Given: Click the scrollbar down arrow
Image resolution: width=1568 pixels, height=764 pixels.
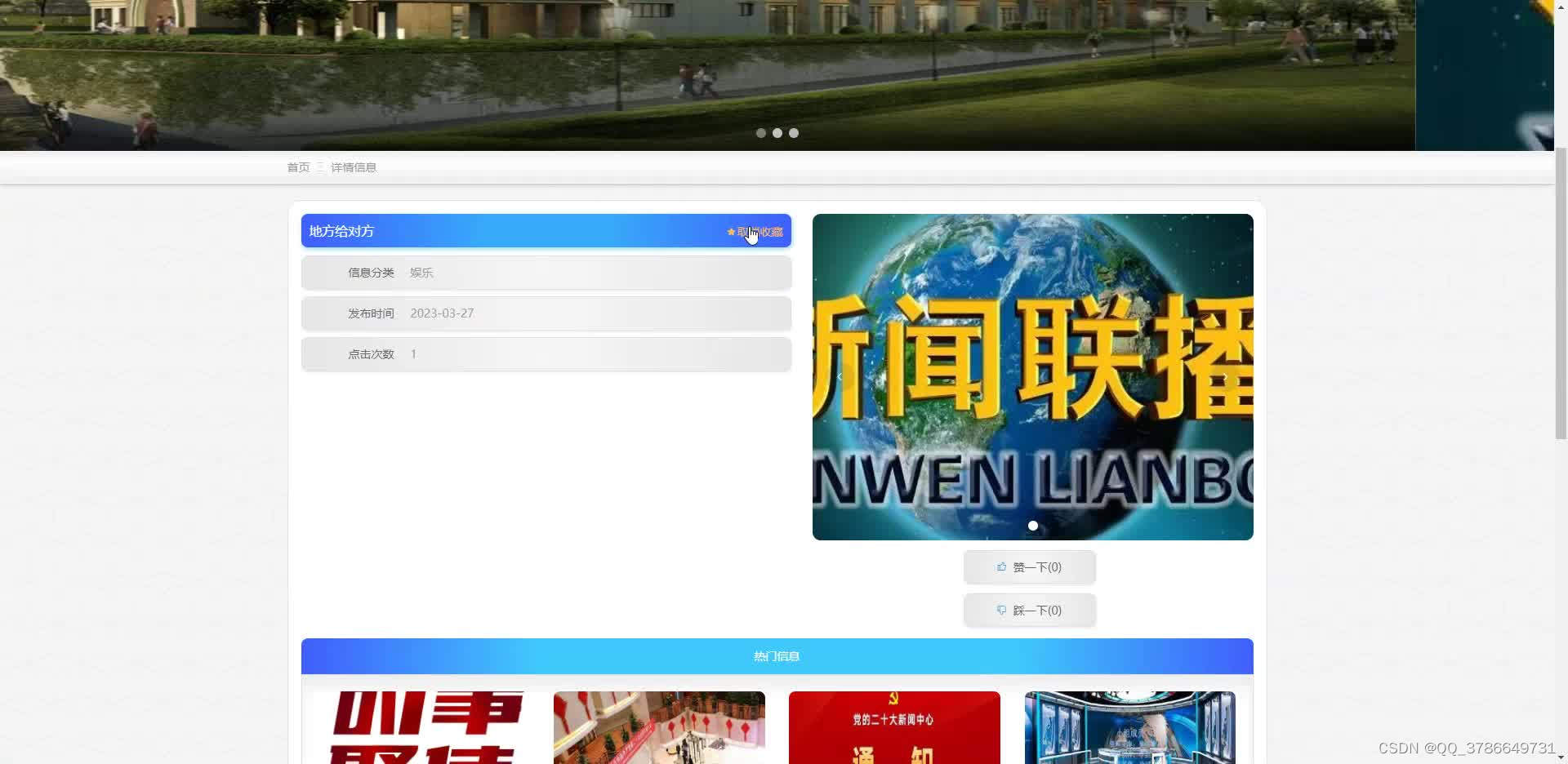Looking at the screenshot, I should (1561, 757).
